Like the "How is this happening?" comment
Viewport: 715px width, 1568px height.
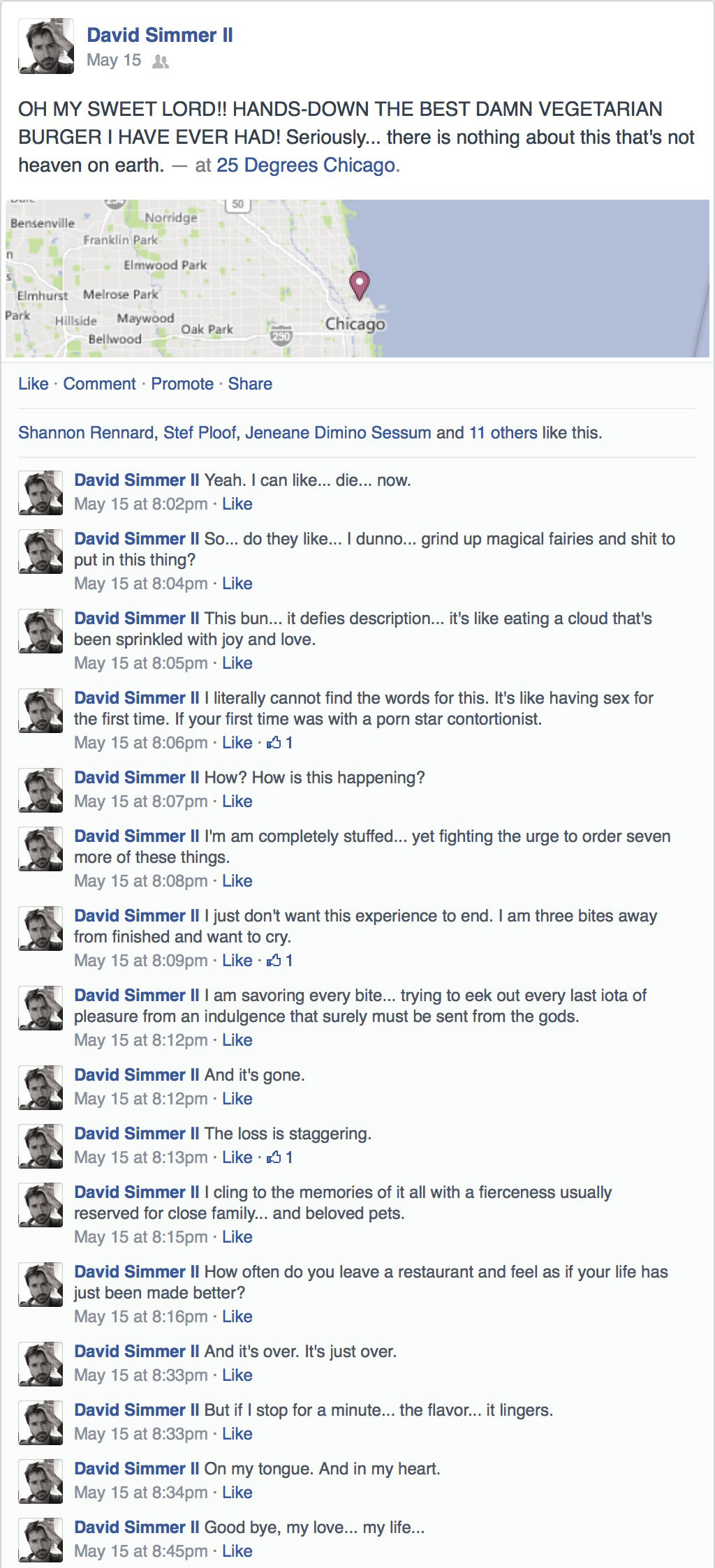tap(237, 801)
